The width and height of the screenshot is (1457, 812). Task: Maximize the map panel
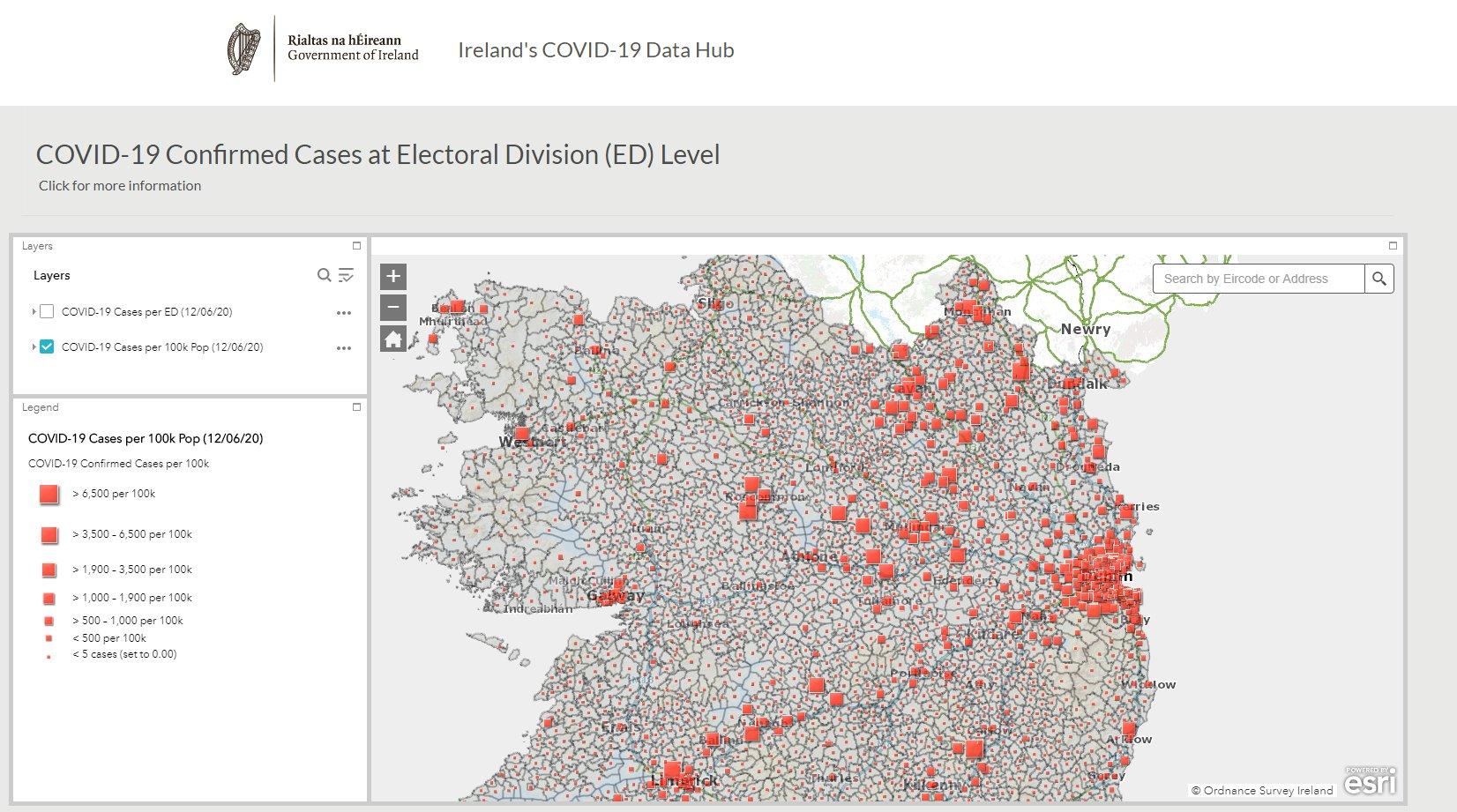click(1393, 246)
